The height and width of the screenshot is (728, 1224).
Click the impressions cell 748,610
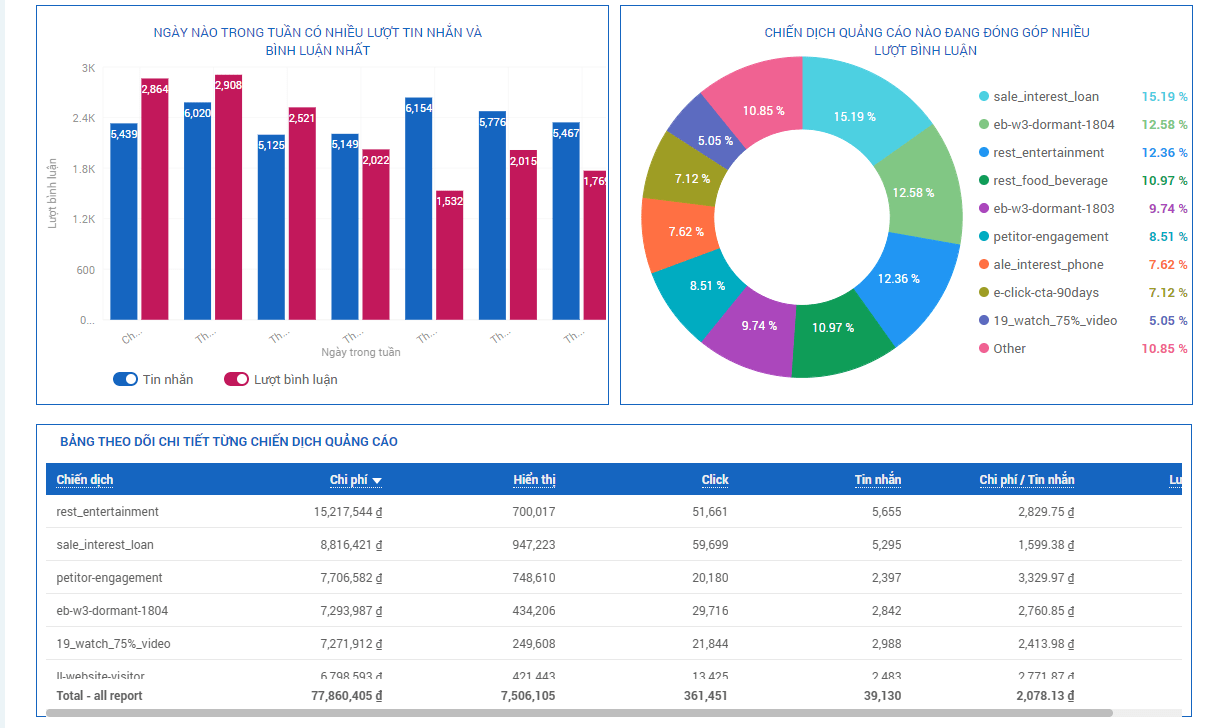point(532,578)
